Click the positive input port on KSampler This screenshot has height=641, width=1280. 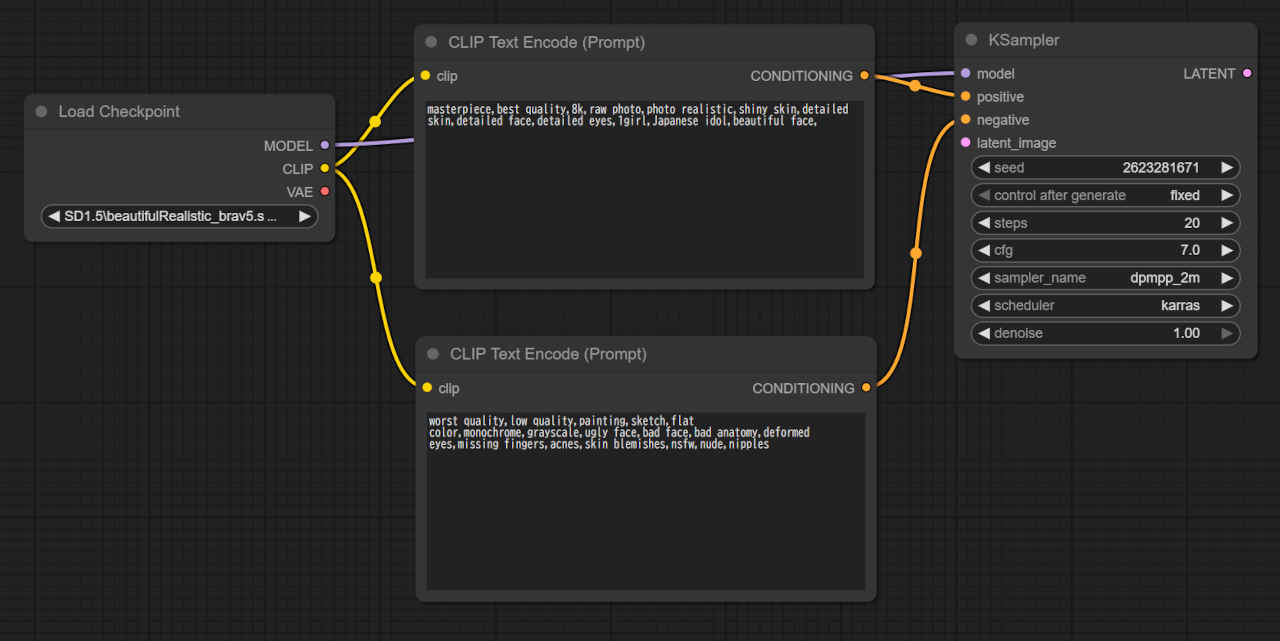tap(965, 97)
